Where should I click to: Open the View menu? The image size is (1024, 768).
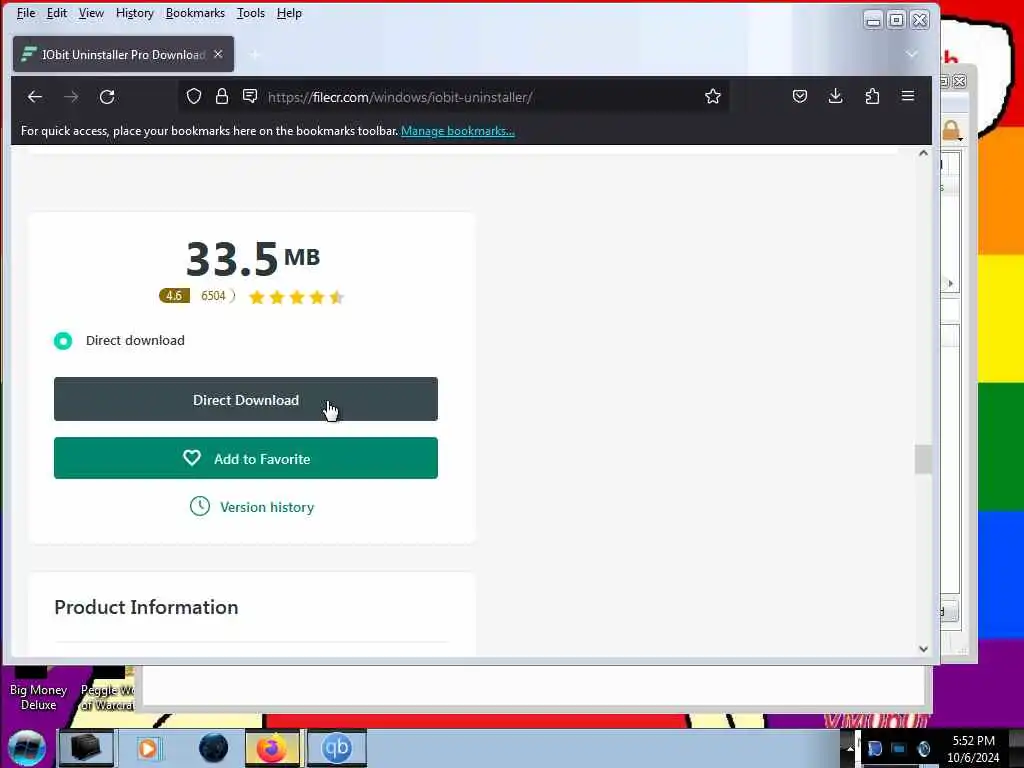[x=91, y=13]
